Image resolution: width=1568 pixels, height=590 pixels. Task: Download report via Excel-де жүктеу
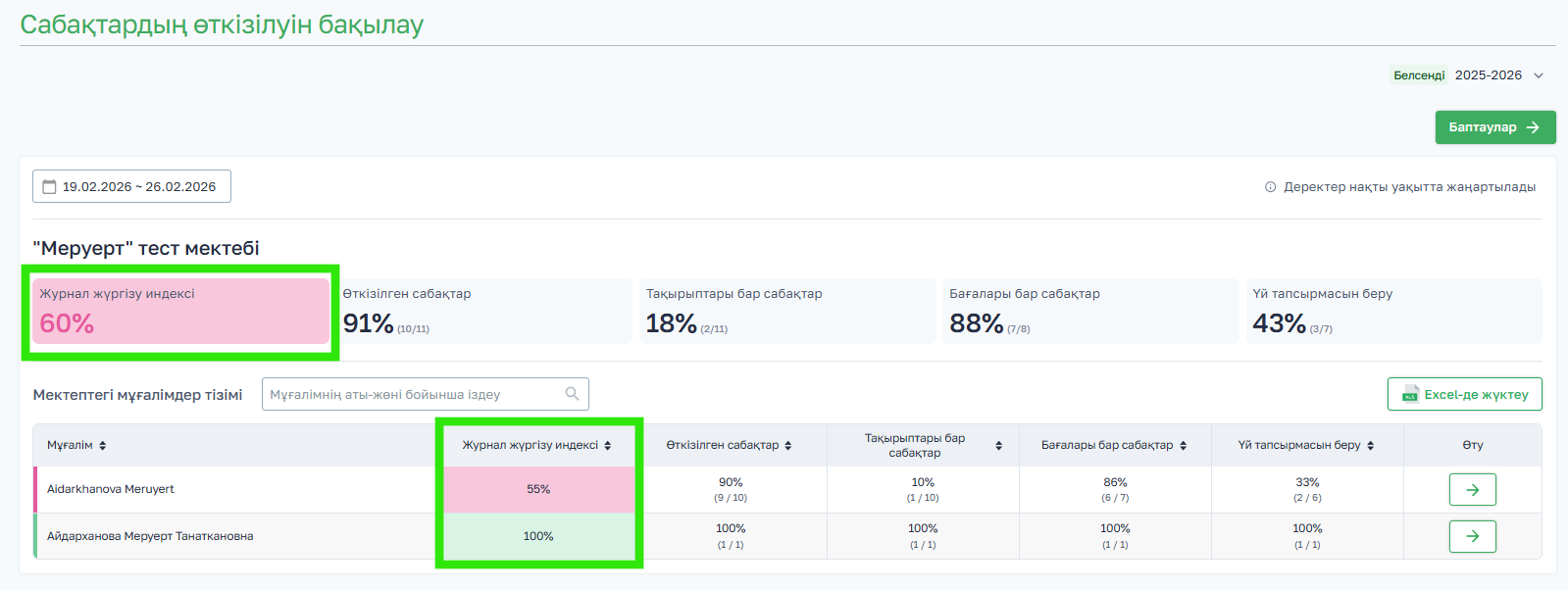tap(1464, 394)
